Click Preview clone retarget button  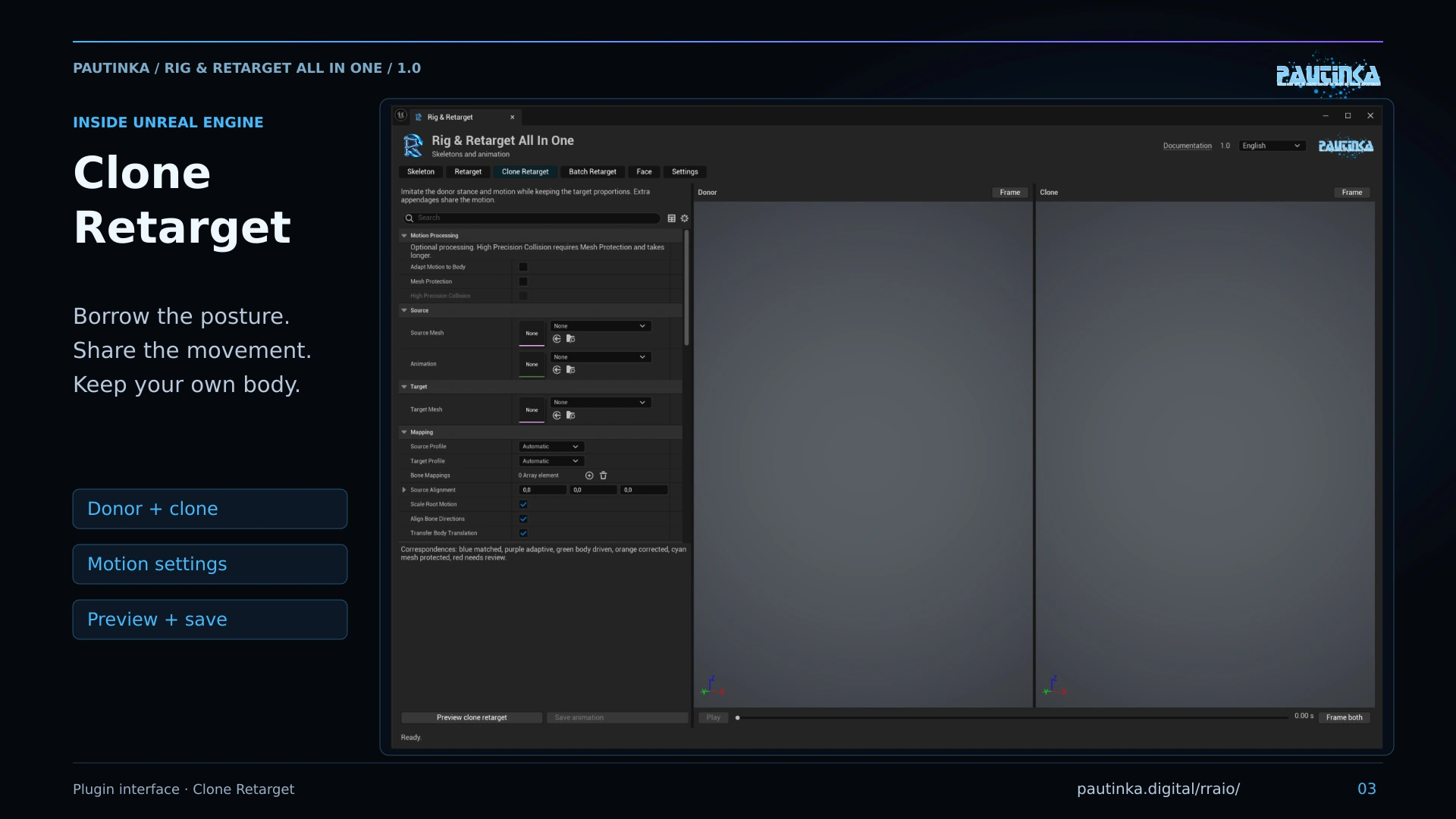(x=472, y=717)
